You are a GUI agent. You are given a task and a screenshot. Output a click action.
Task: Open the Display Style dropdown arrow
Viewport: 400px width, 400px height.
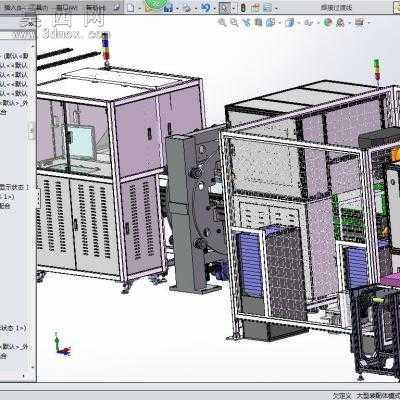[298, 23]
